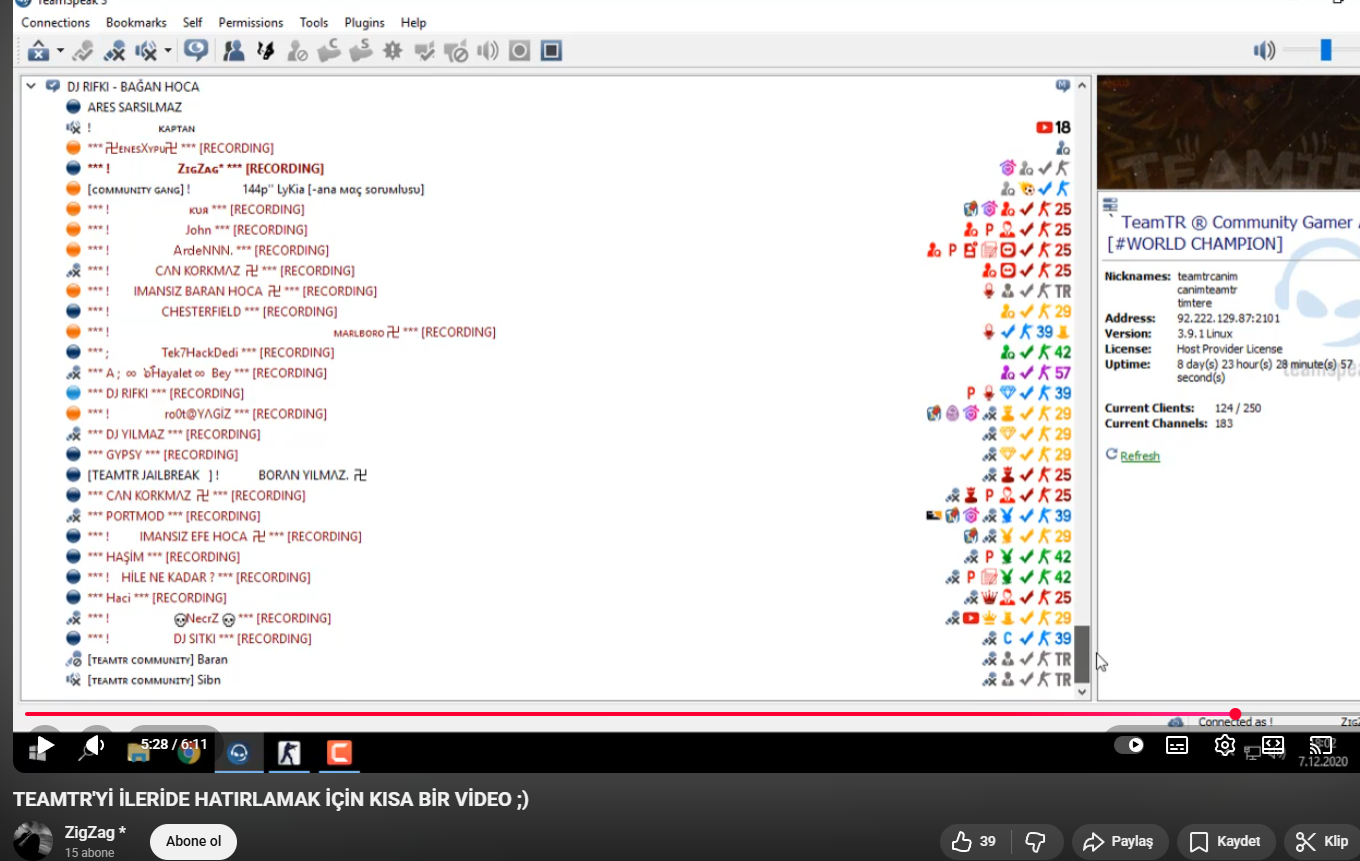Click the TeamTR banner image in the info panel

tap(1228, 133)
